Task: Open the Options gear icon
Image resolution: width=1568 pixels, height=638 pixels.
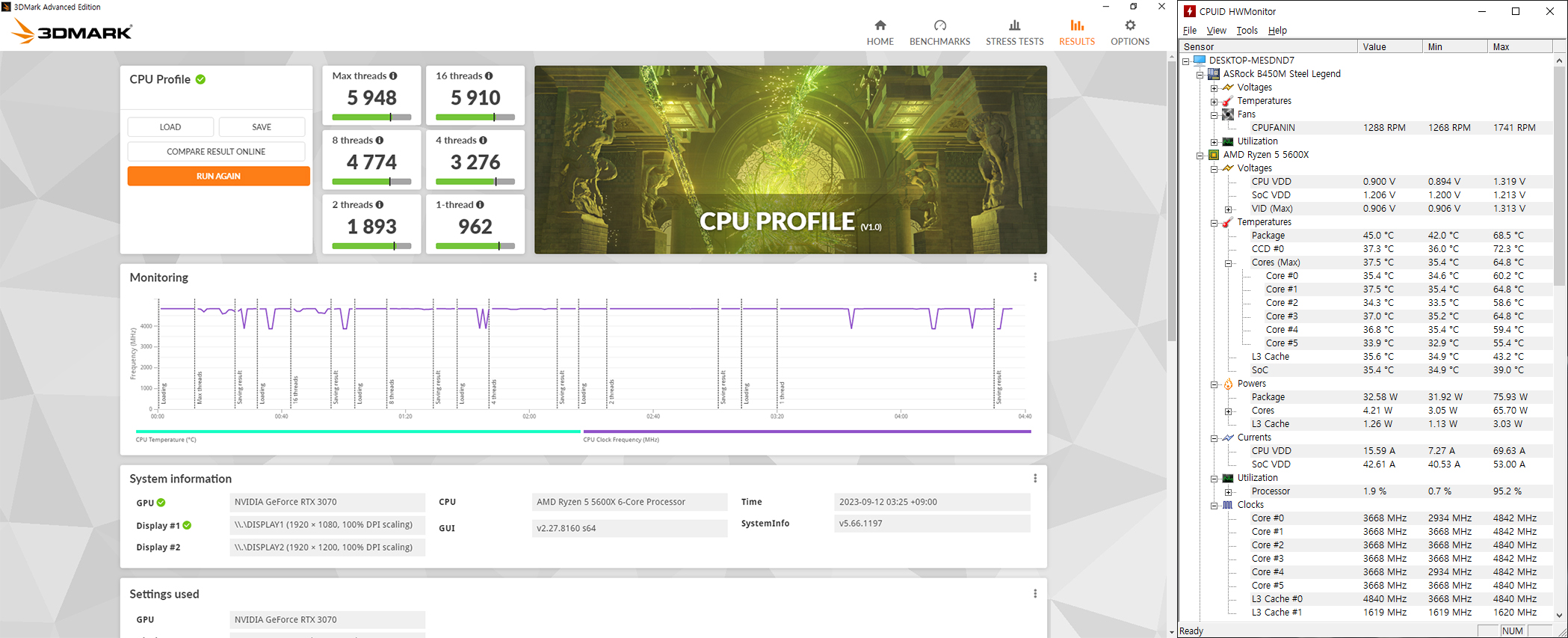Action: [1129, 26]
